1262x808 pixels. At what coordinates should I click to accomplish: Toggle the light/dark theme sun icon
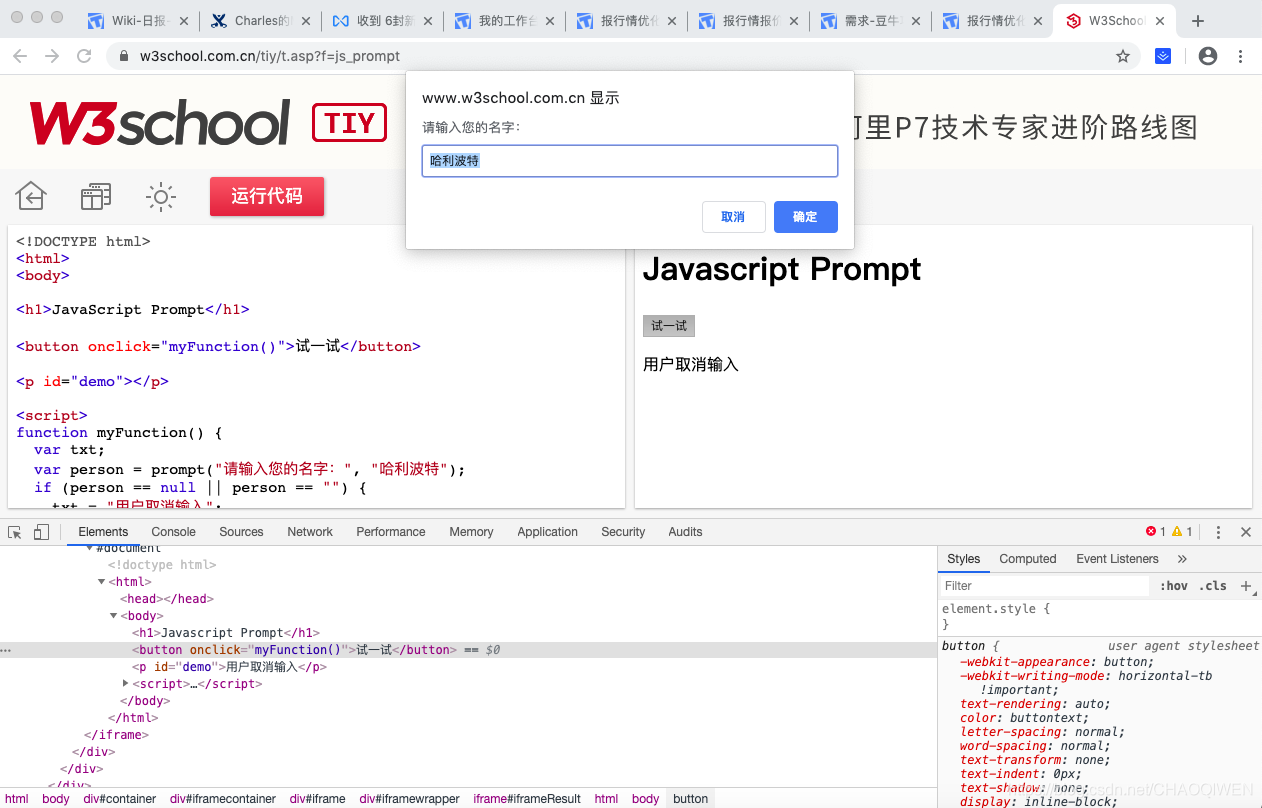pyautogui.click(x=161, y=196)
